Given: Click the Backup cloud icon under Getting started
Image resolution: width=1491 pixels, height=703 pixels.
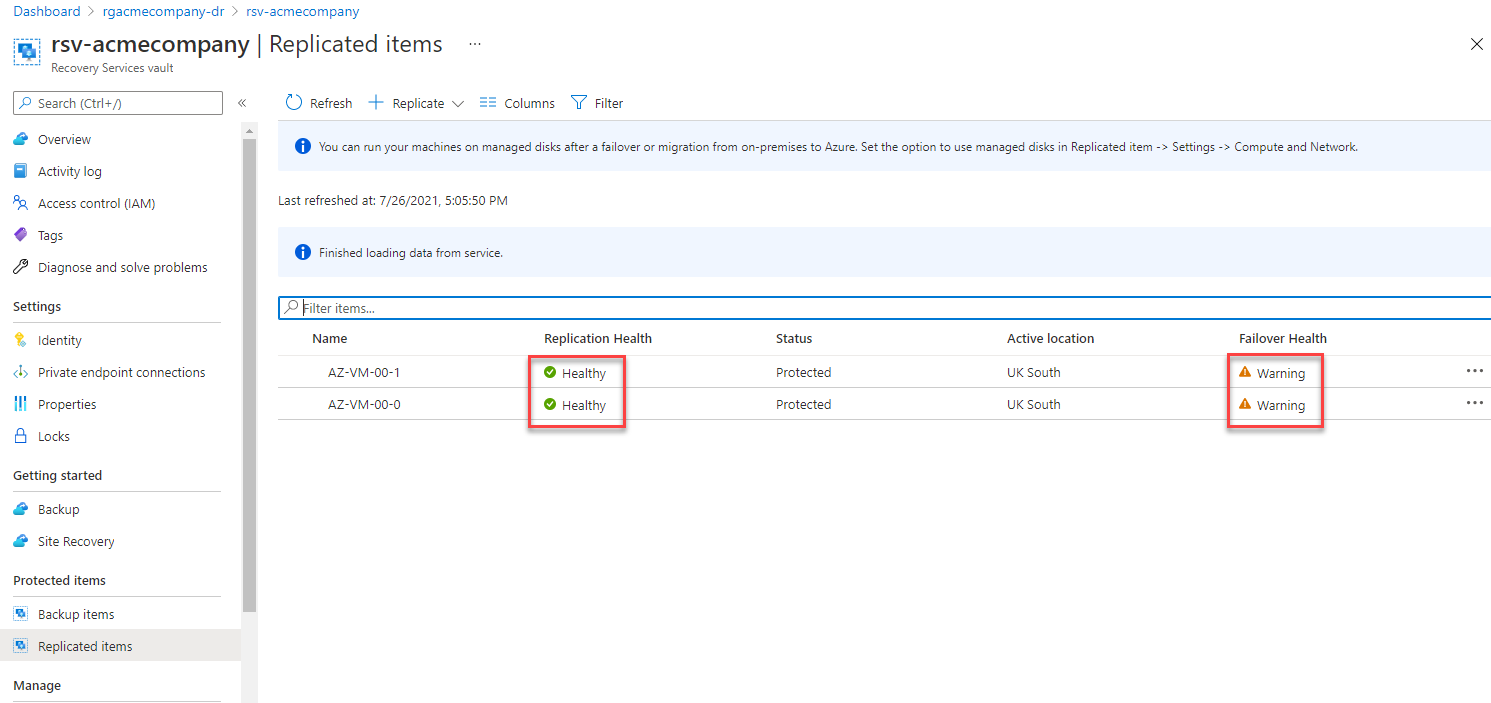Looking at the screenshot, I should [x=20, y=509].
